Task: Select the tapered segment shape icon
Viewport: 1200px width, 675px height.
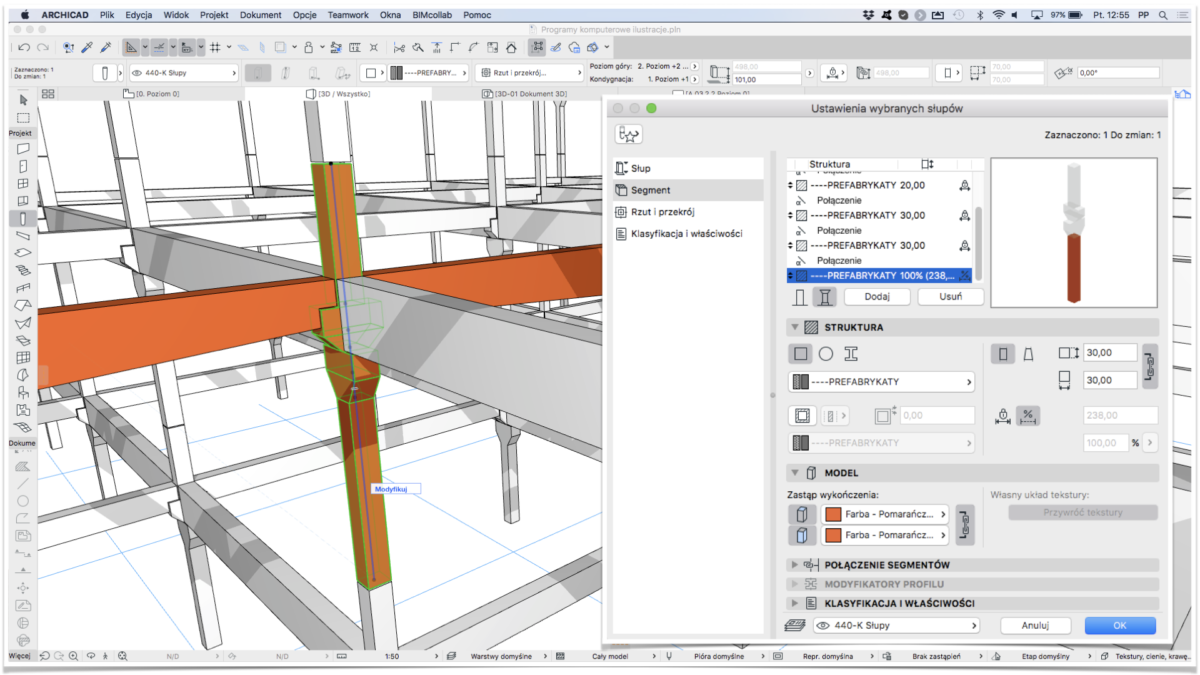Action: click(x=1027, y=353)
